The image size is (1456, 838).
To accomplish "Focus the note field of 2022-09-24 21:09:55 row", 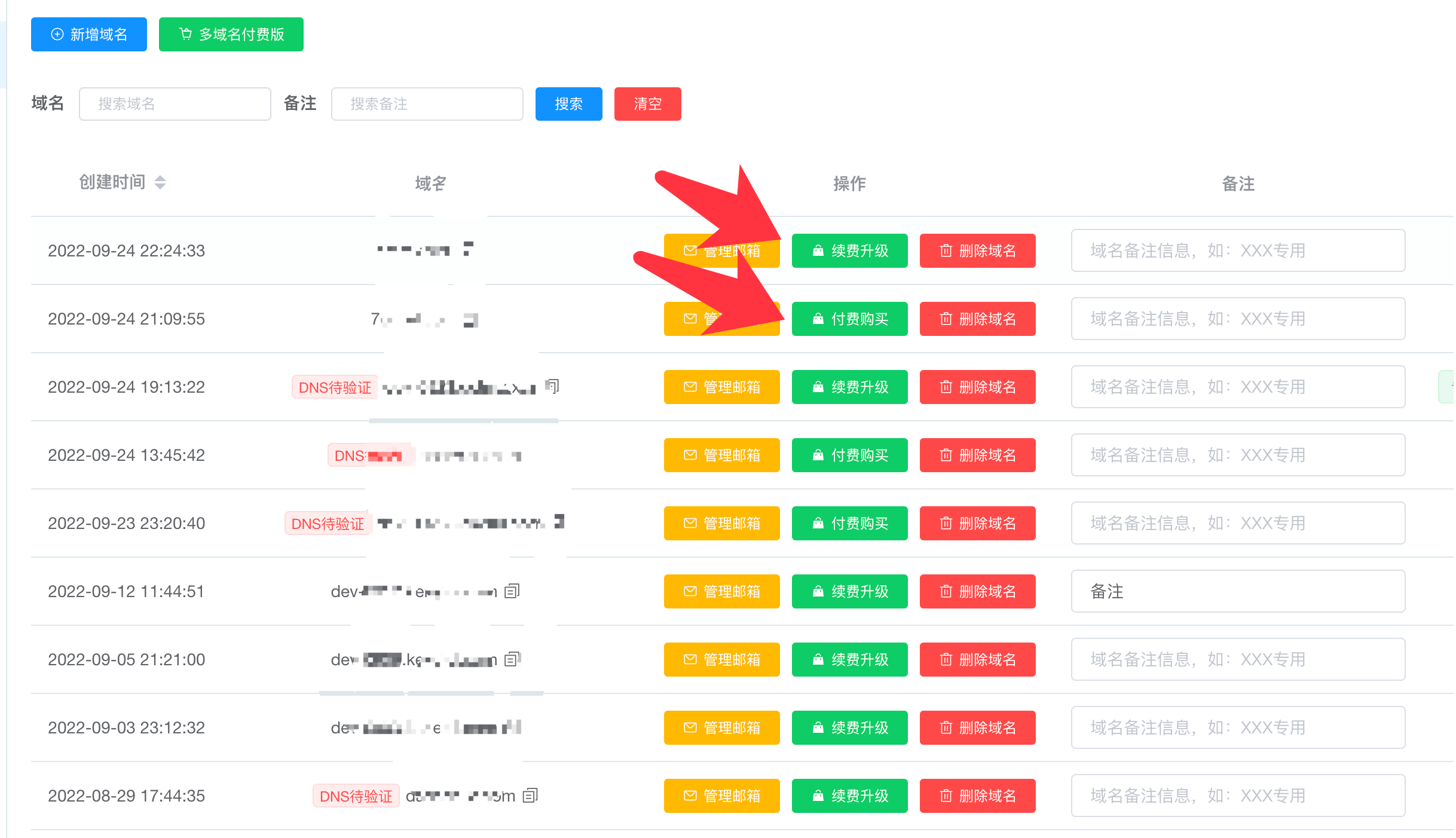I will [x=1238, y=319].
